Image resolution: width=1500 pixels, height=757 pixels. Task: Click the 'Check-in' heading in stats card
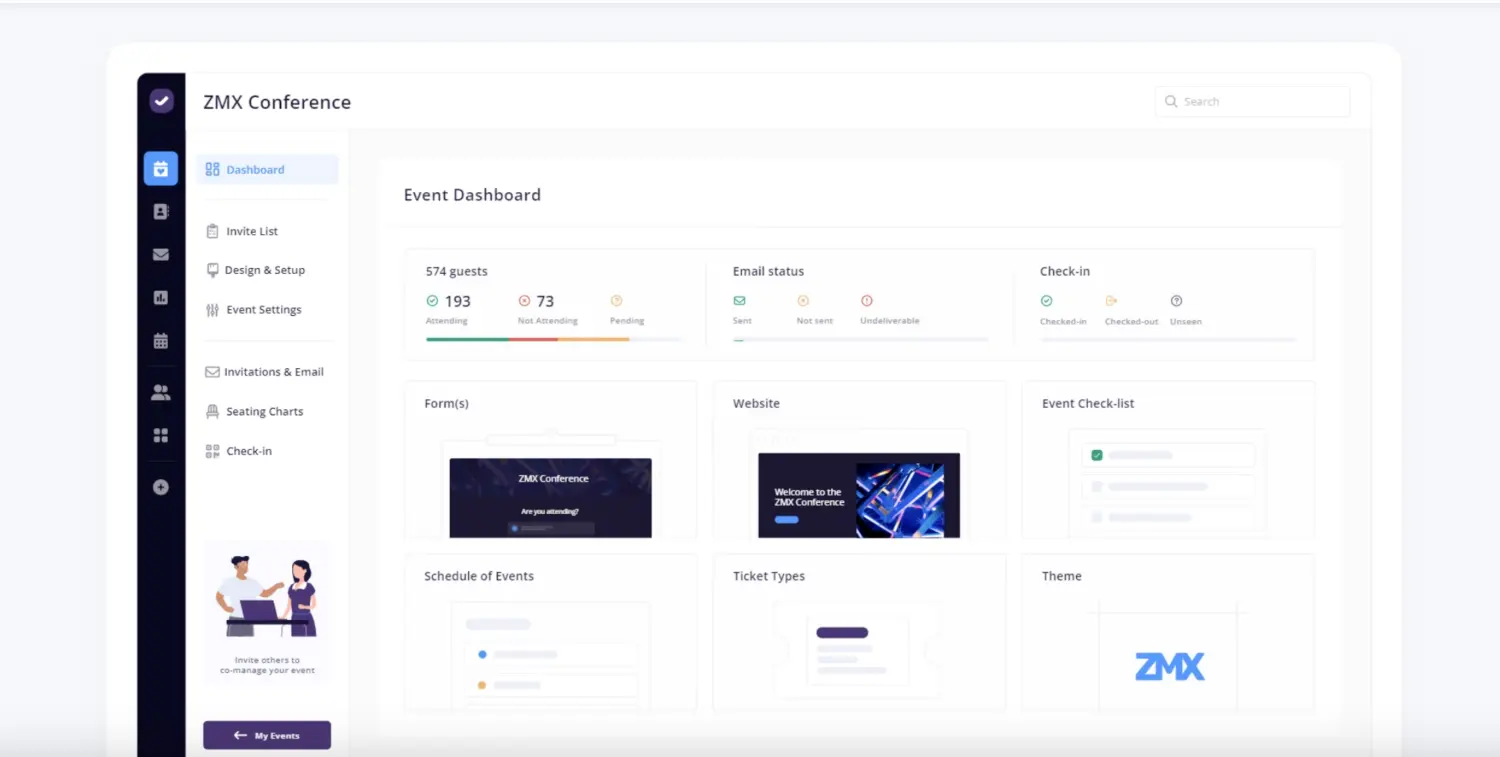(1065, 271)
